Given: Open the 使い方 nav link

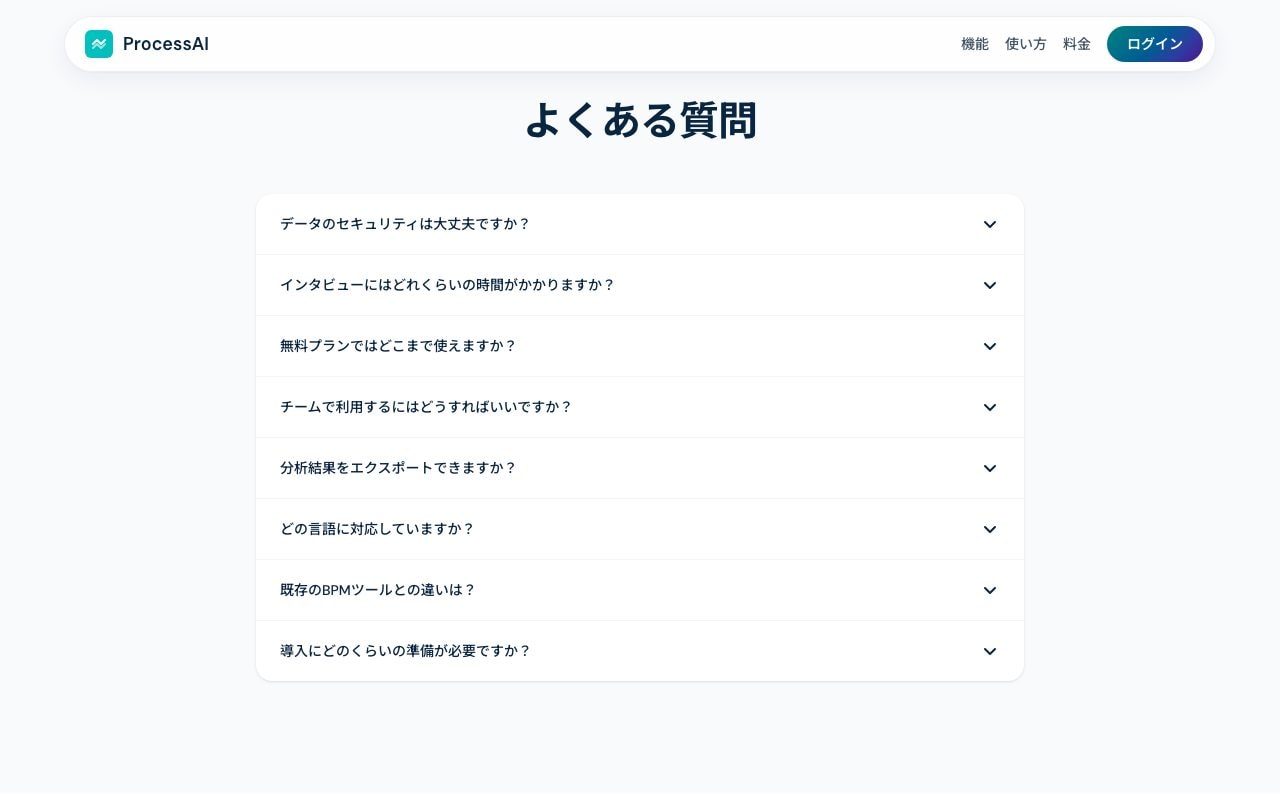Looking at the screenshot, I should coord(1026,44).
